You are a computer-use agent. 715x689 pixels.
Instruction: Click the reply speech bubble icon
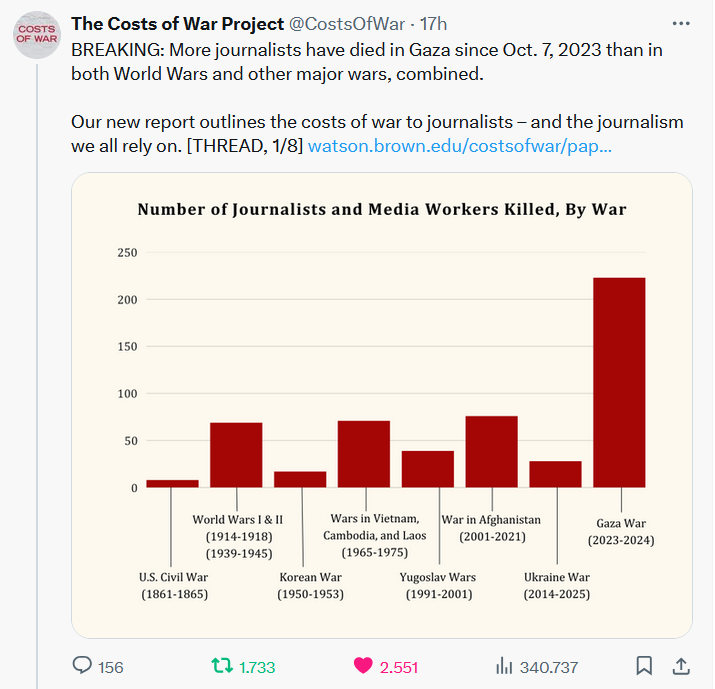(x=83, y=666)
